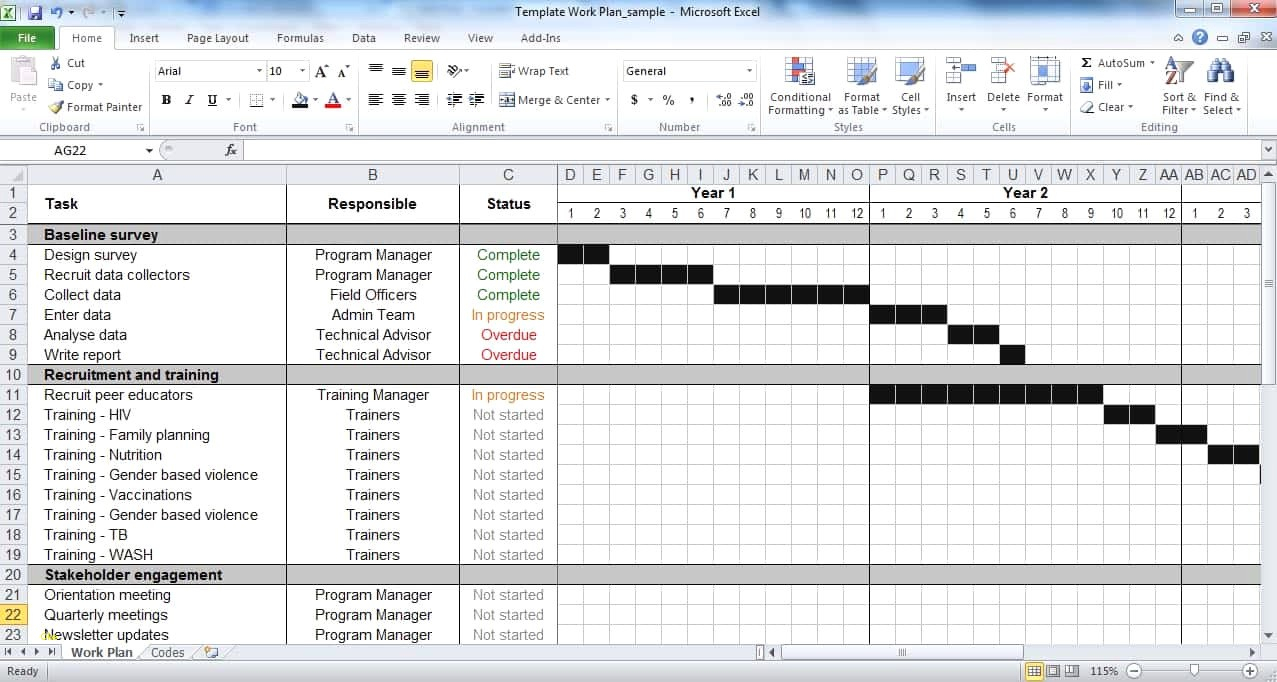Screen dimensions: 1277x682
Task: Click the Format Painter icon
Action: tap(57, 107)
